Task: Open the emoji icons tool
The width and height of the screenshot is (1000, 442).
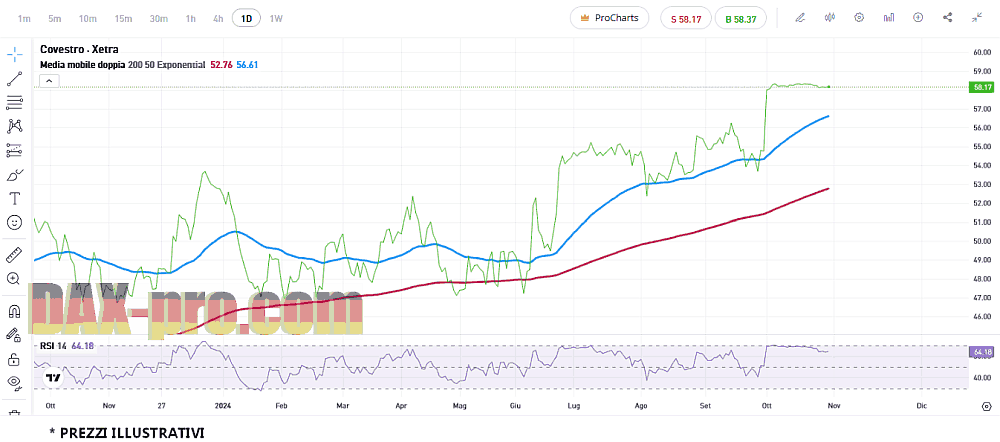Action: point(14,222)
